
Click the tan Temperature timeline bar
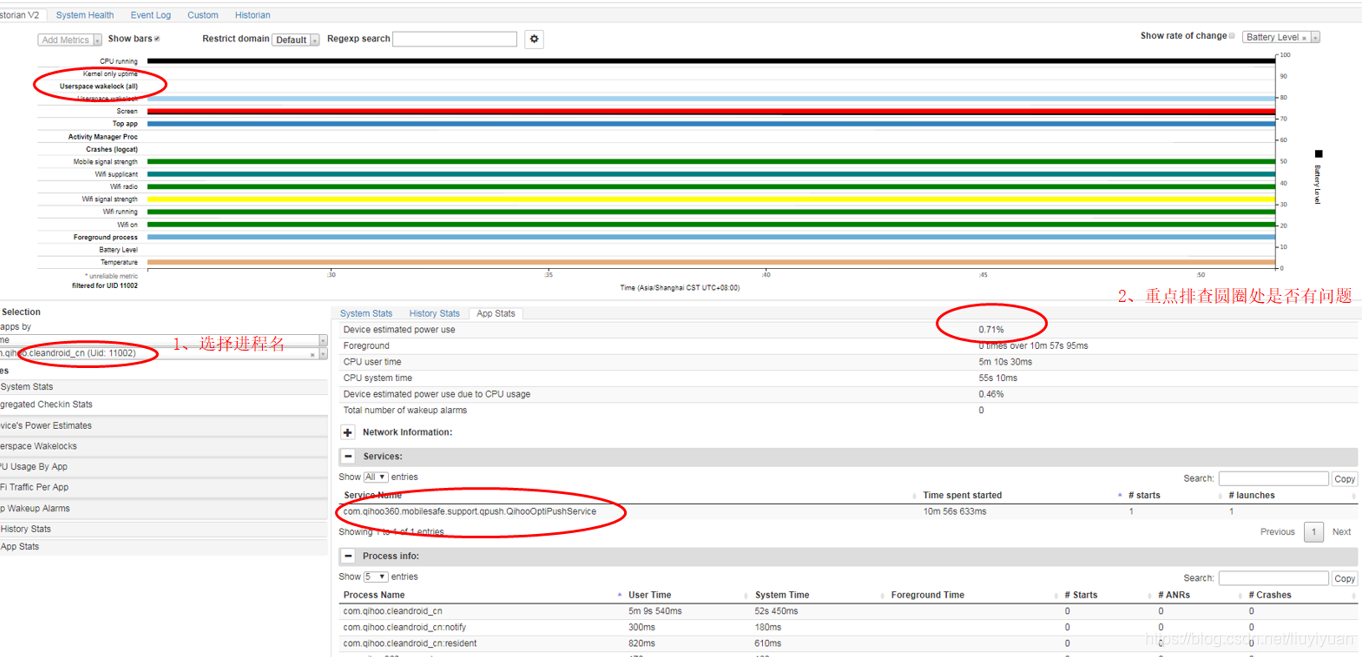(x=711, y=262)
